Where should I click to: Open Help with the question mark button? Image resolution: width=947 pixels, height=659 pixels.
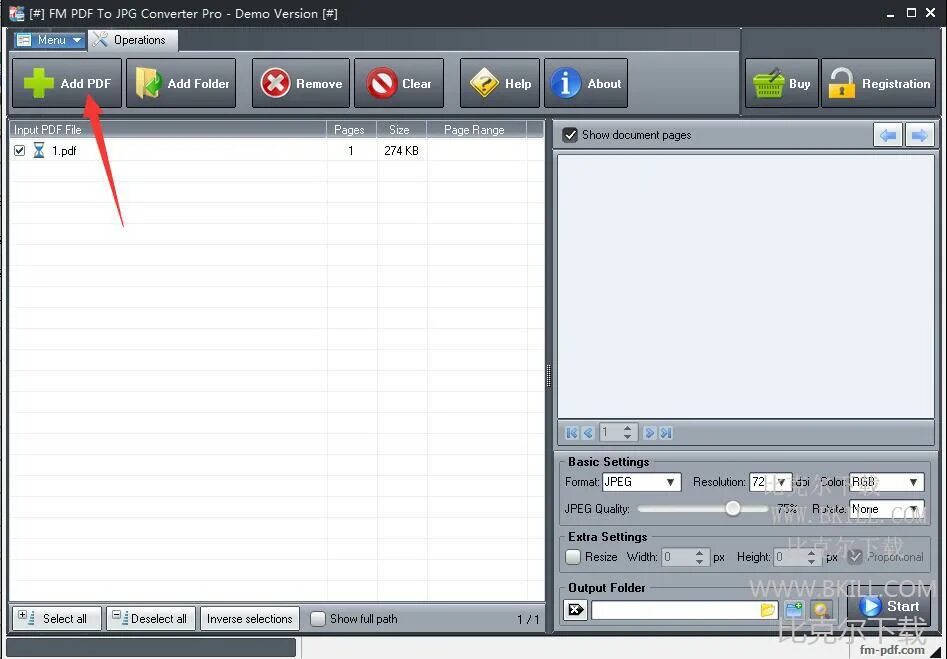[499, 83]
